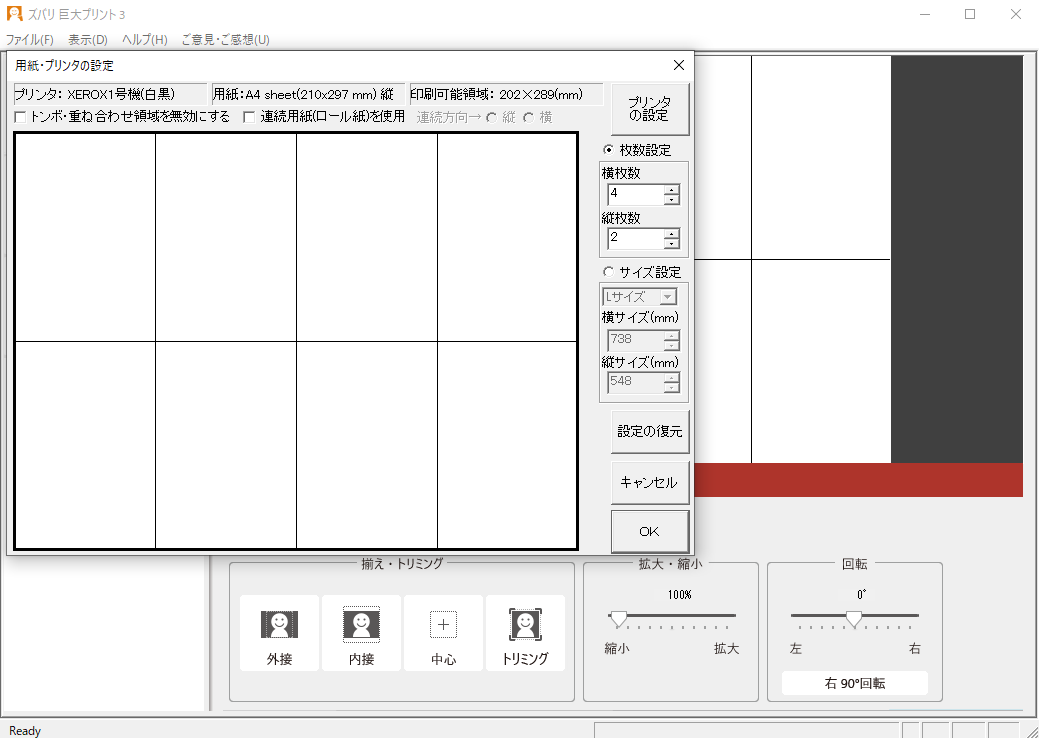Click the application icon in the title bar
Image resolution: width=1039 pixels, height=738 pixels.
tap(13, 14)
